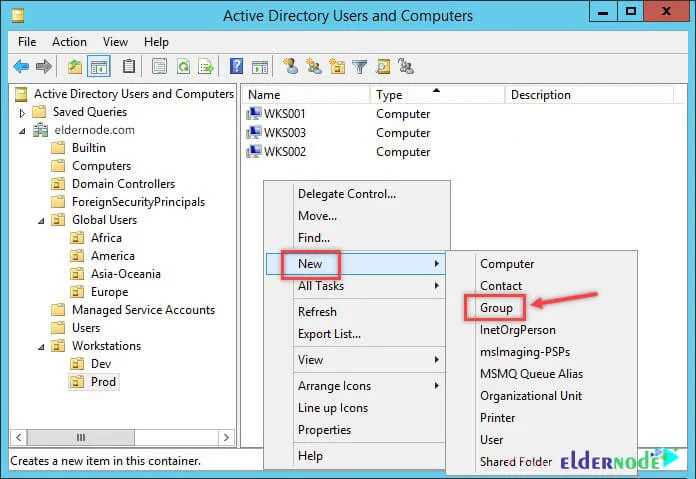Image resolution: width=696 pixels, height=479 pixels.
Task: Select Printer in New submenu
Action: point(498,418)
